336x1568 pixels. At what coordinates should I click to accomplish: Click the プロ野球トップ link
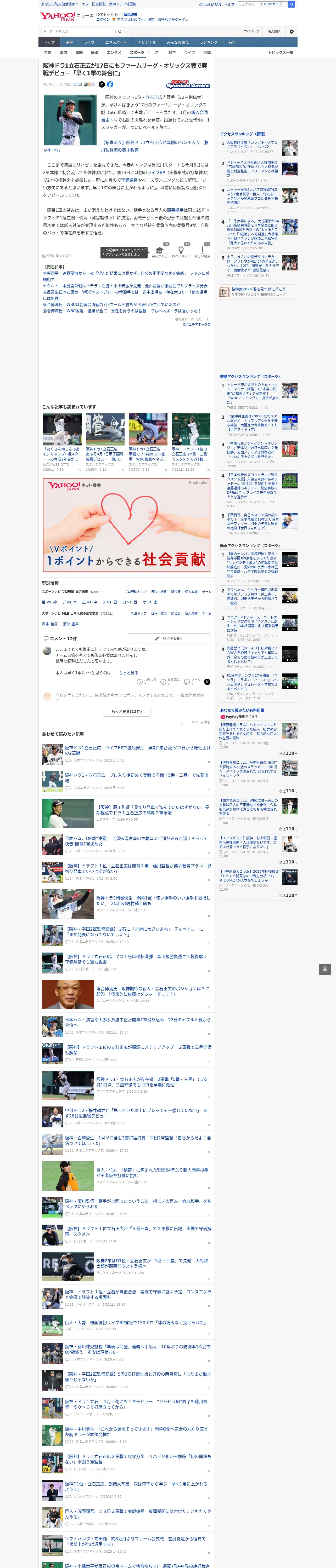pyautogui.click(x=135, y=592)
